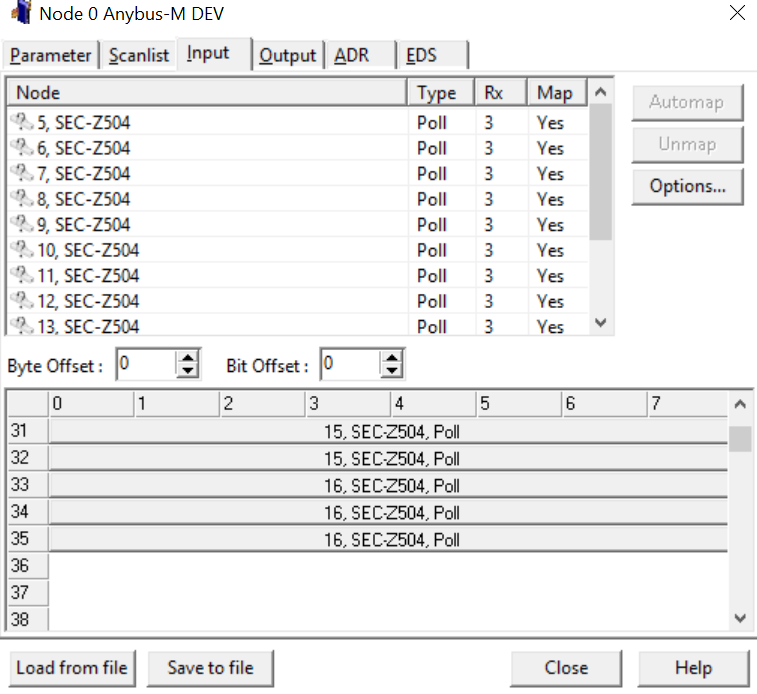Click the device icon for node 6, SEC-Z504
The image size is (757, 694).
coord(22,147)
